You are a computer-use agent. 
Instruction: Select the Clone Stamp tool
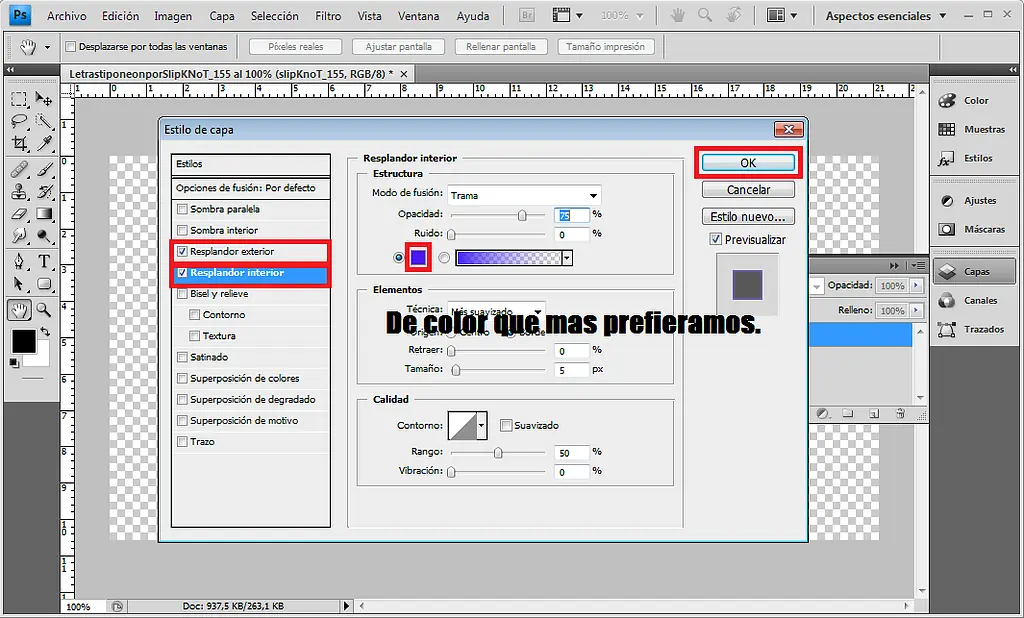[19, 192]
